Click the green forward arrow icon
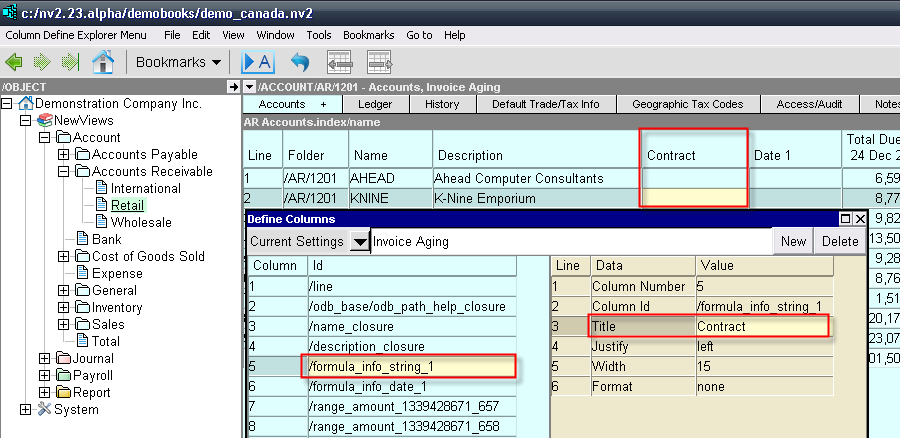The width and height of the screenshot is (900, 438). coord(41,61)
